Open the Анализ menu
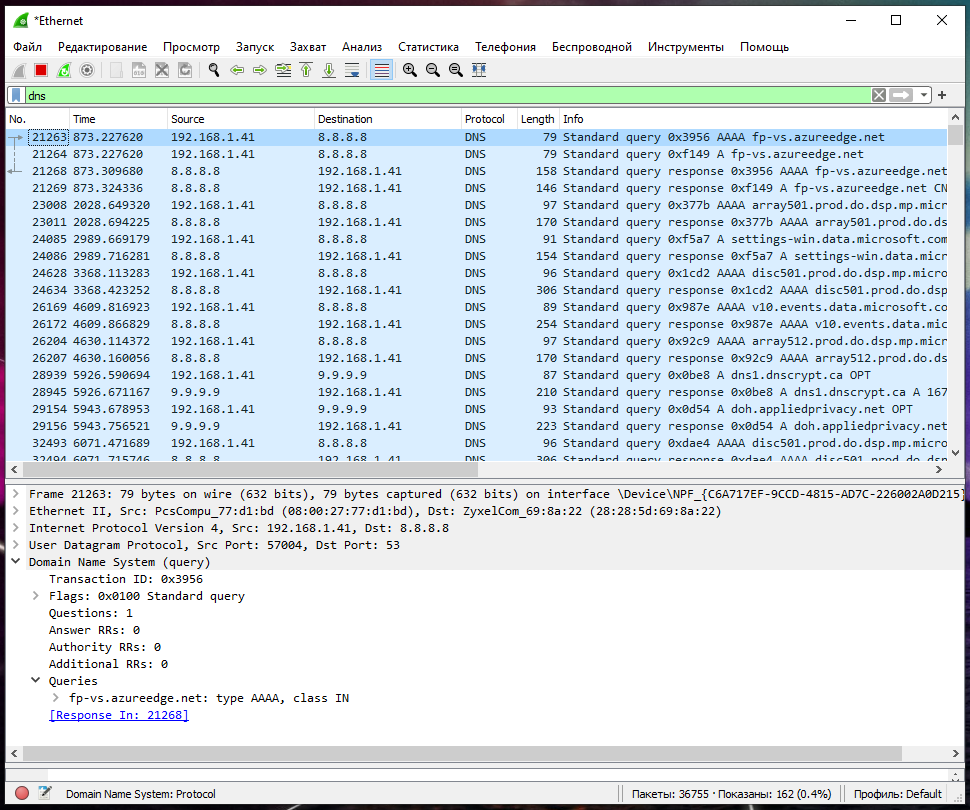 click(x=362, y=47)
